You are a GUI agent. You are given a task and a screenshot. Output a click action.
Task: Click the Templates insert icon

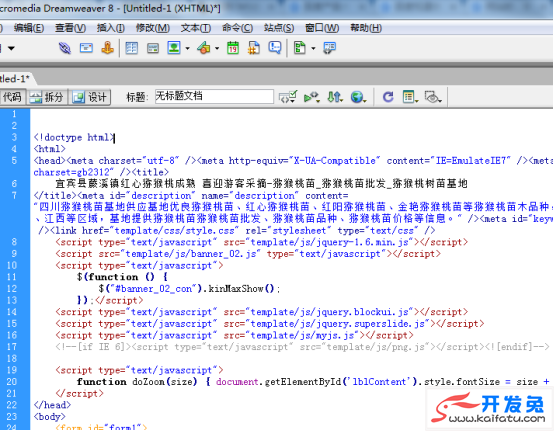pyautogui.click(x=300, y=48)
